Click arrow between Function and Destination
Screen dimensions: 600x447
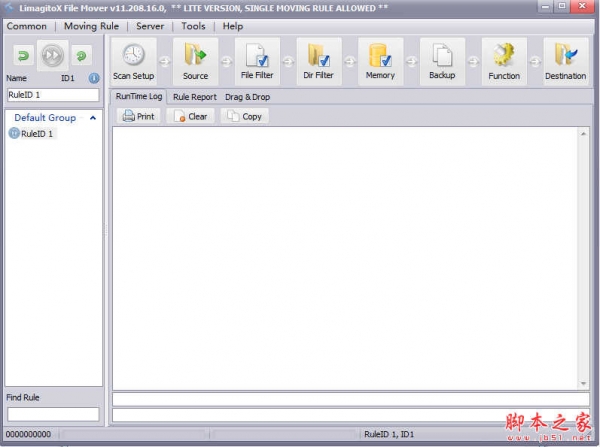[x=535, y=61]
